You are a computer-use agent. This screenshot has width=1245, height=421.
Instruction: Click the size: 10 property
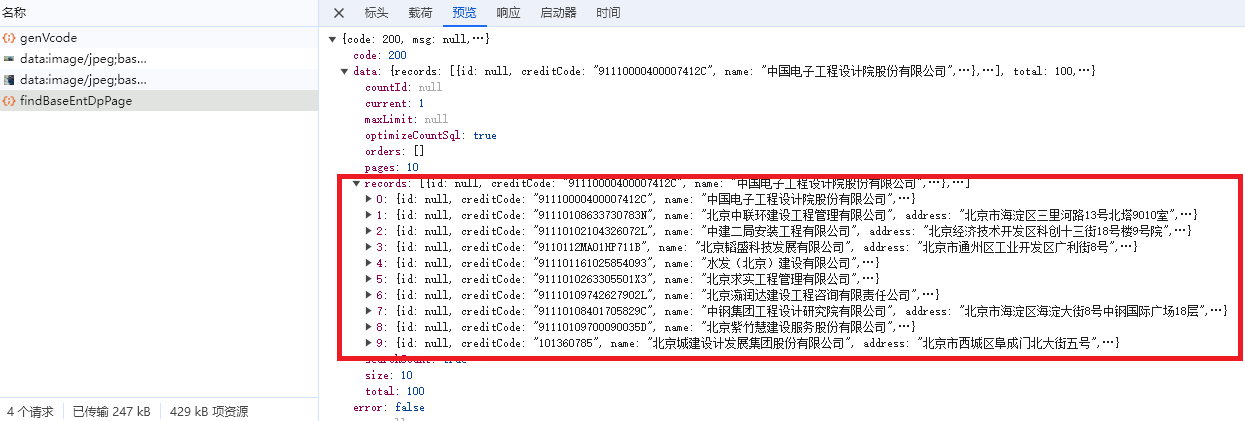pos(388,375)
